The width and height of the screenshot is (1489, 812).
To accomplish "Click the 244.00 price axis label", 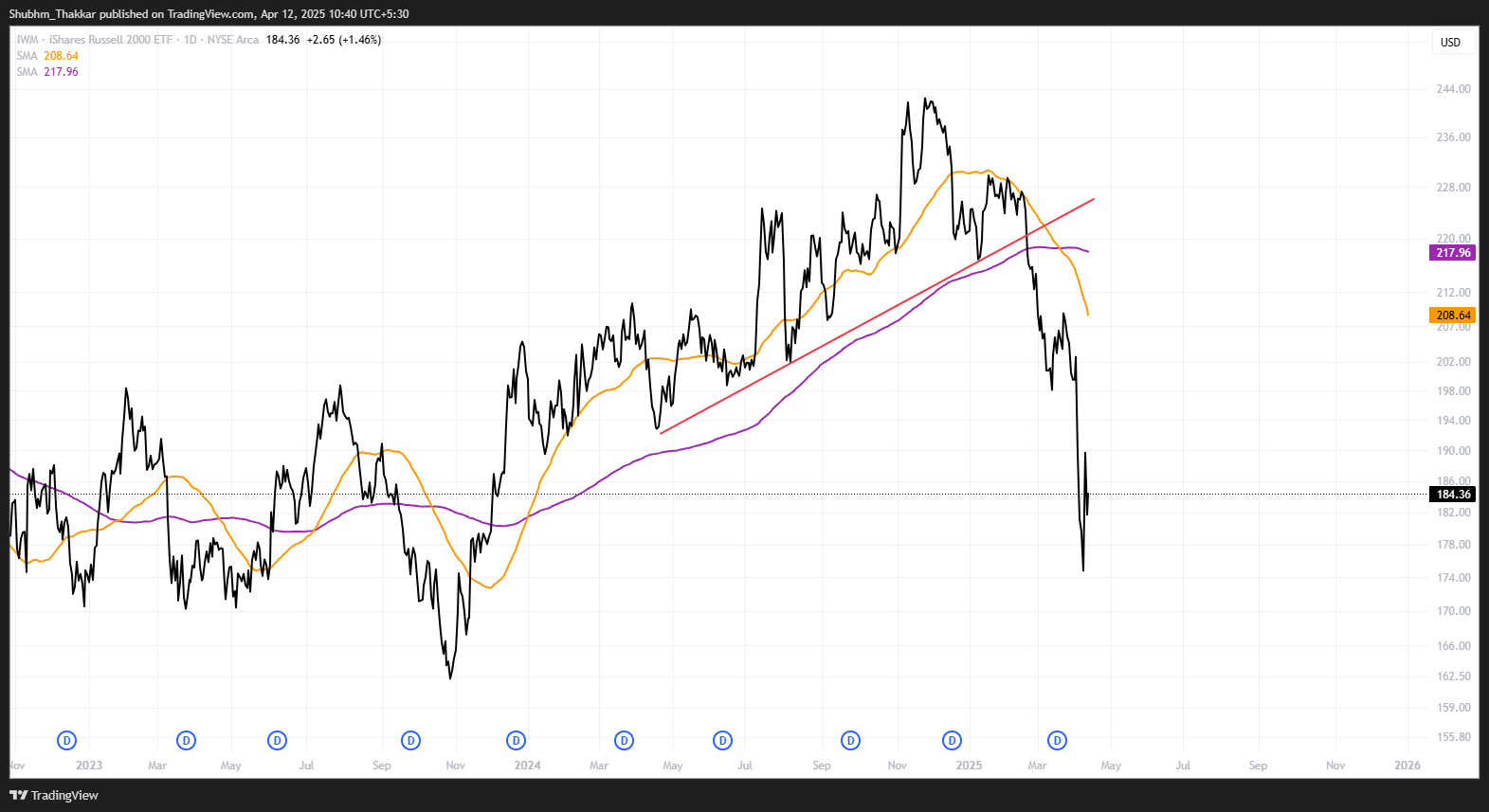I will 1453,89.
